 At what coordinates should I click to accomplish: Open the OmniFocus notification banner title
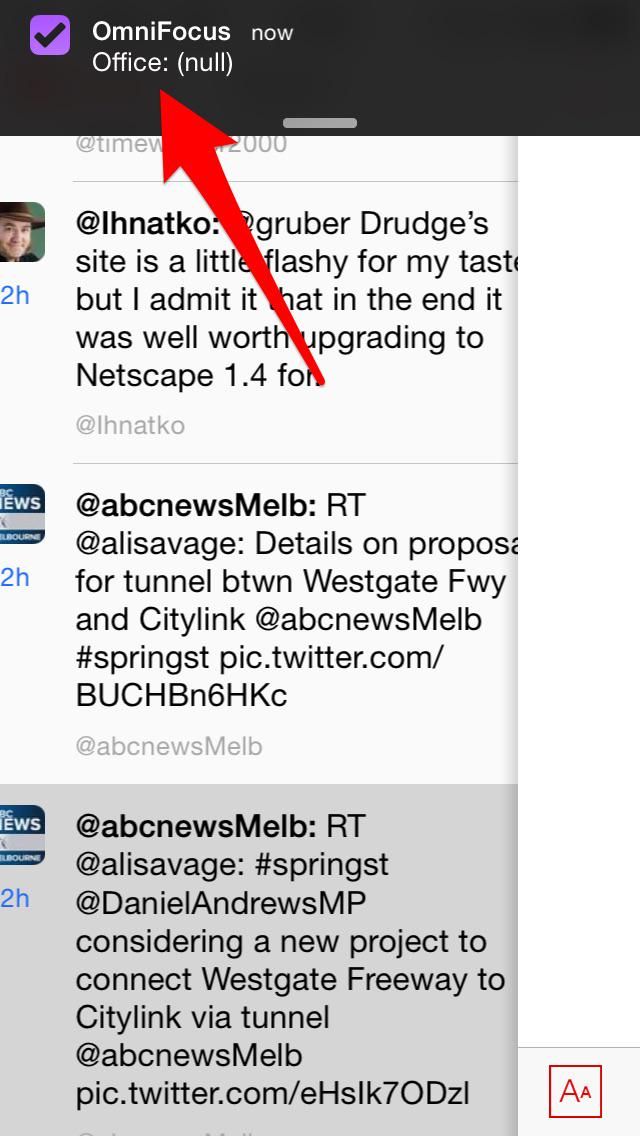click(162, 31)
